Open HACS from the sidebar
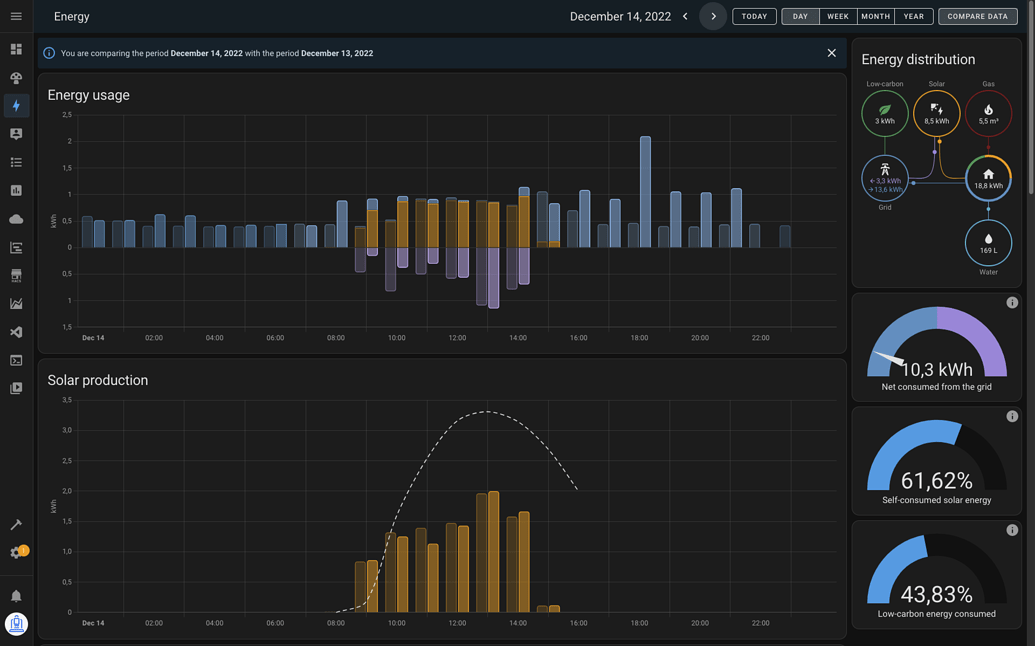This screenshot has width=1035, height=646. [x=16, y=275]
